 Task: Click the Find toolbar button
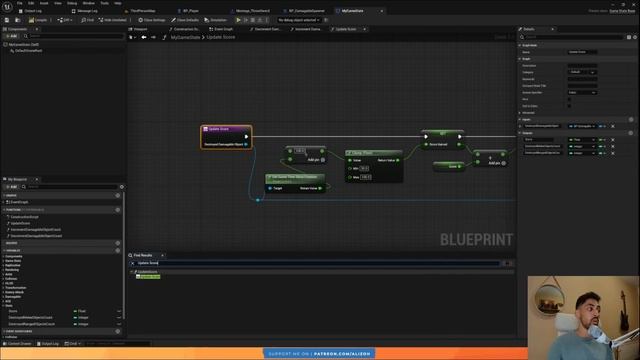(87, 20)
